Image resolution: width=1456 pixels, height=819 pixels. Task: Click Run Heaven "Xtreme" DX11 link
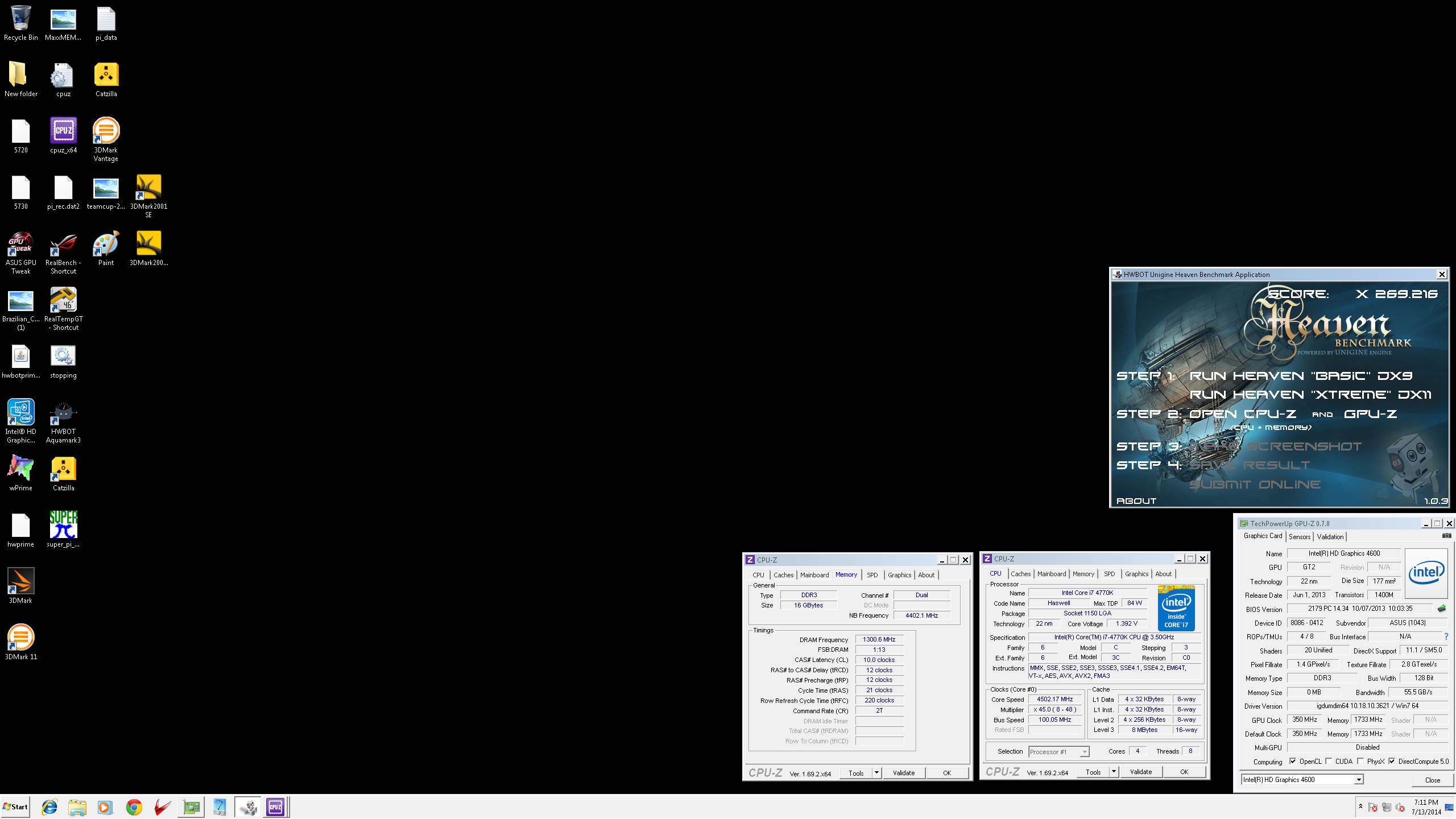point(1310,394)
